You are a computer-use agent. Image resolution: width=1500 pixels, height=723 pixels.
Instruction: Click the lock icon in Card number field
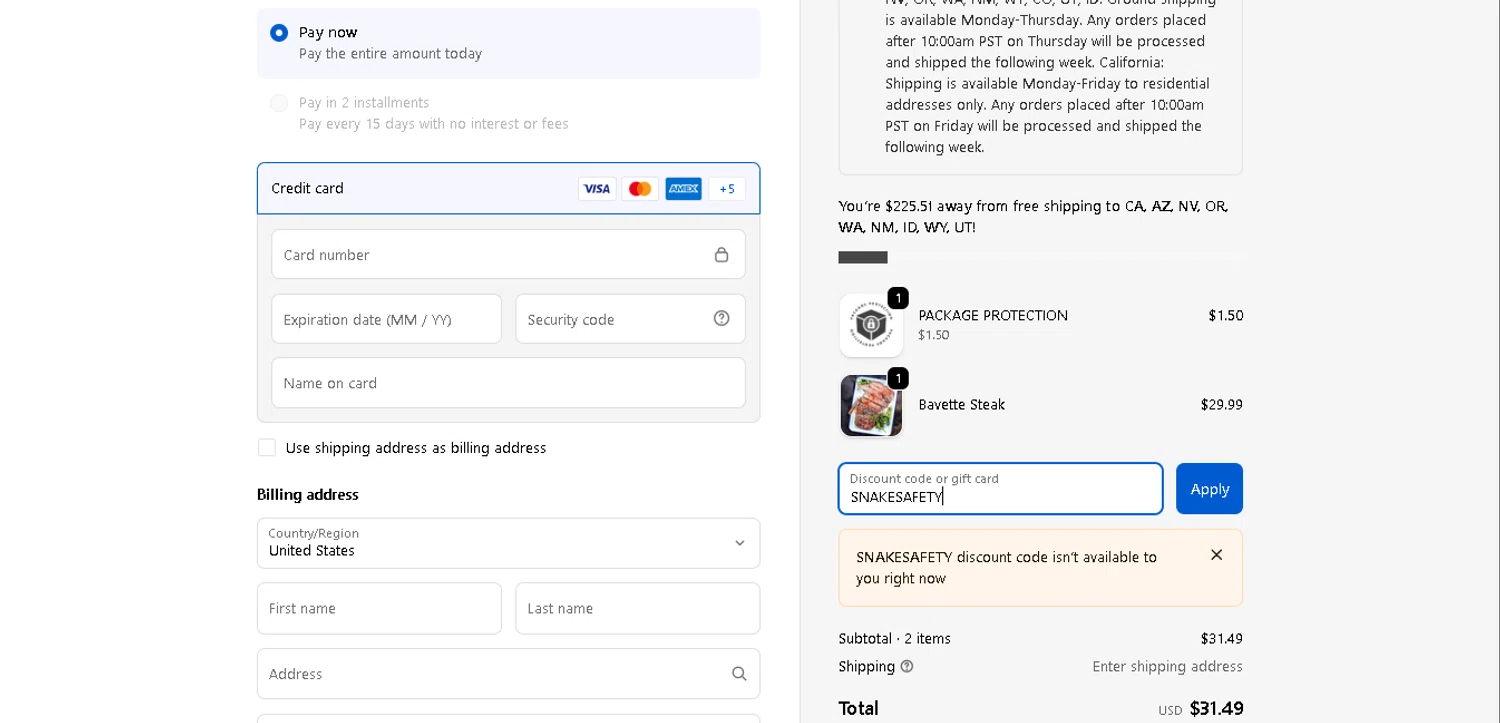[x=721, y=255]
